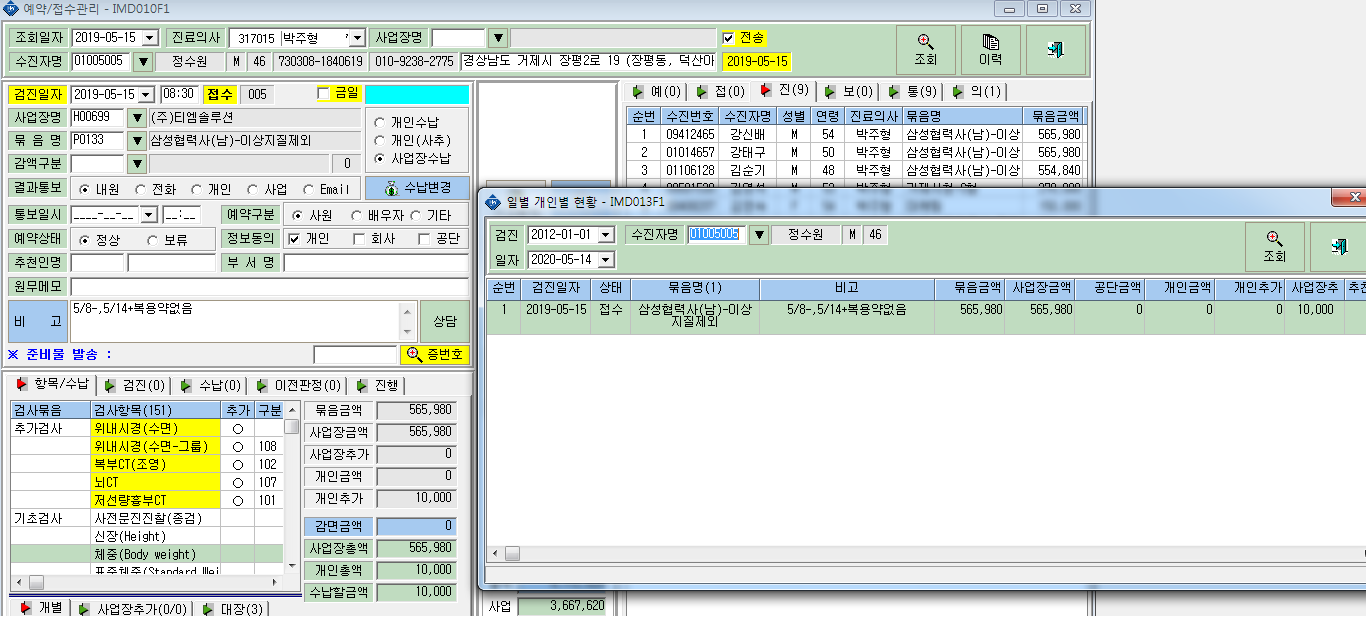
Task: Click the 증번호 magnifier button
Action: tap(434, 355)
